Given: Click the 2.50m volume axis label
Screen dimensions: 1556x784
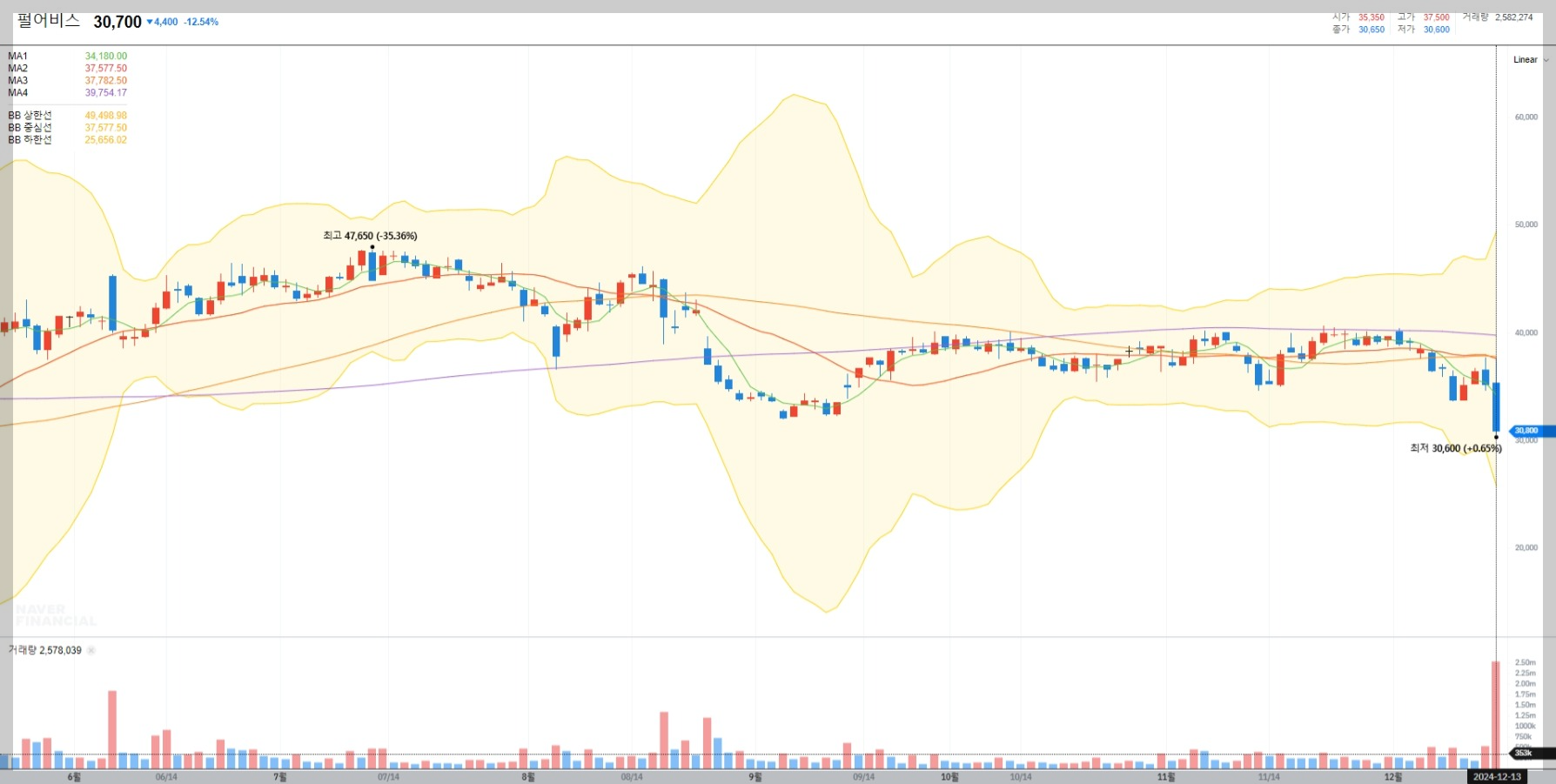Looking at the screenshot, I should (x=1525, y=662).
